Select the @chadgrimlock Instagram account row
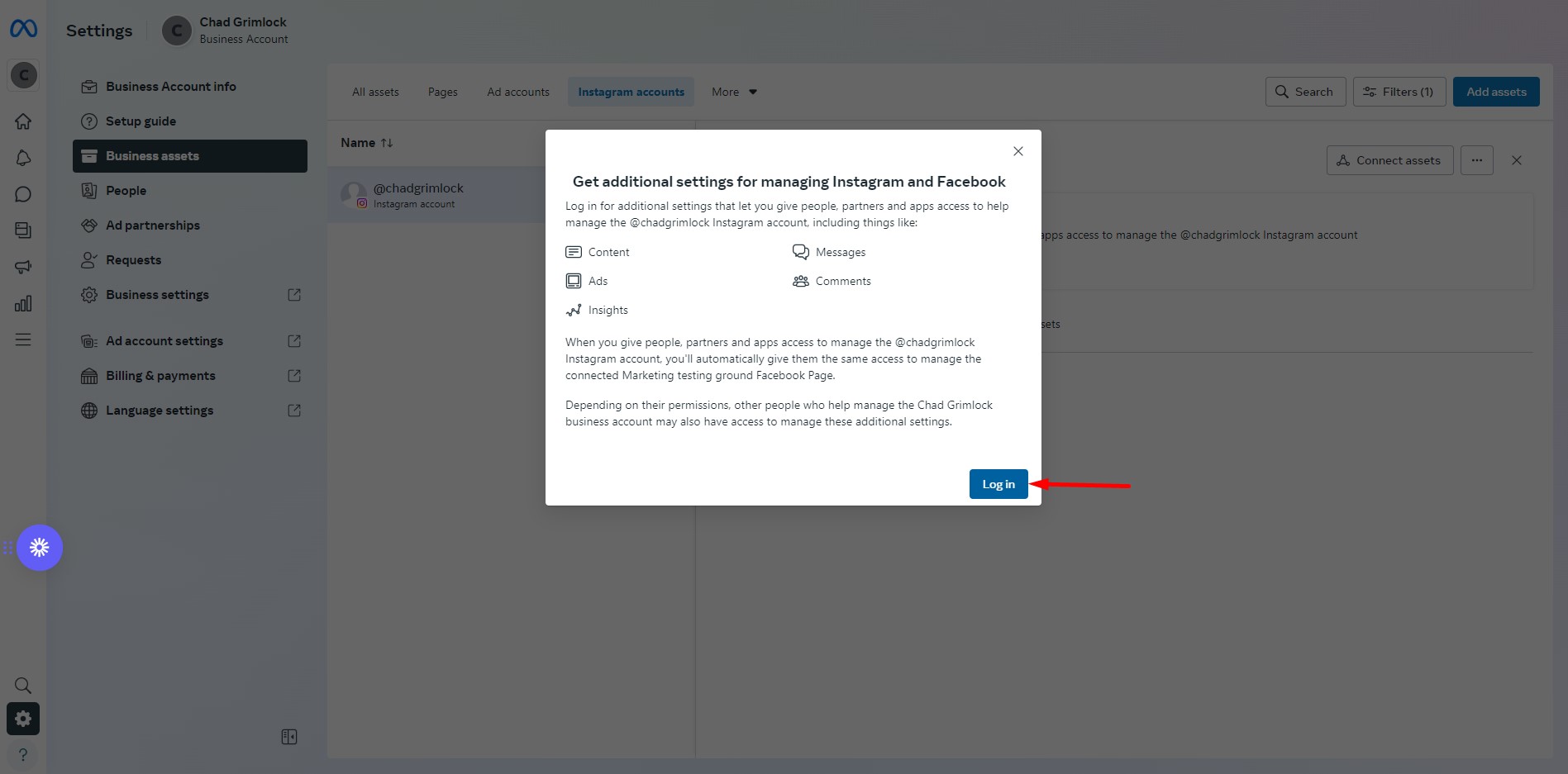The height and width of the screenshot is (774, 1568). [436, 195]
